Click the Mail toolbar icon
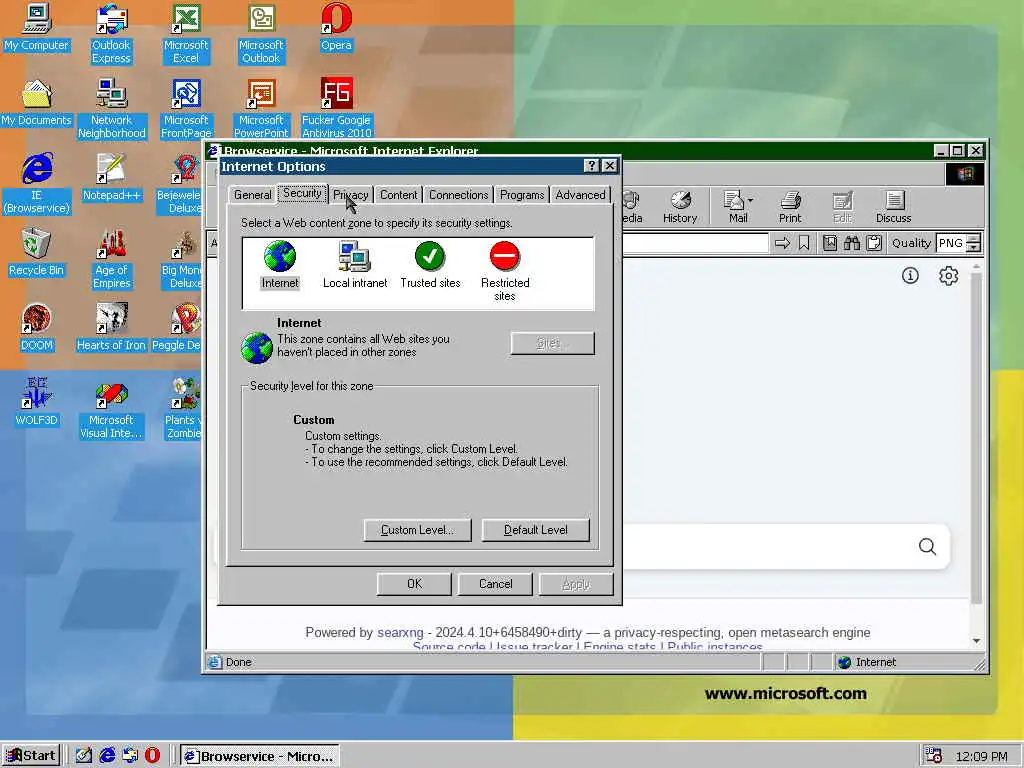This screenshot has width=1024, height=768. click(x=737, y=207)
